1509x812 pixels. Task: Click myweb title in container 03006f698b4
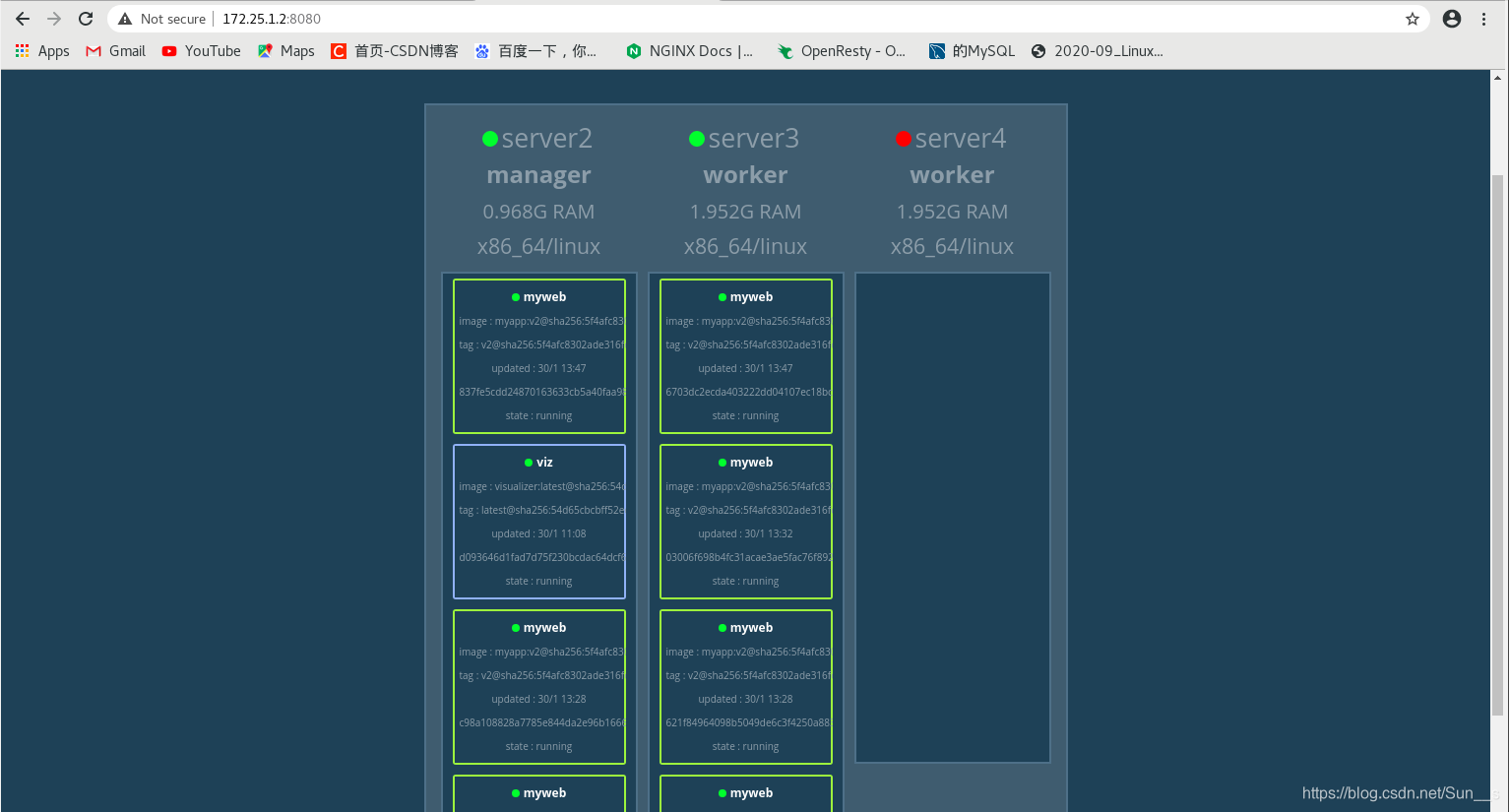(x=751, y=463)
